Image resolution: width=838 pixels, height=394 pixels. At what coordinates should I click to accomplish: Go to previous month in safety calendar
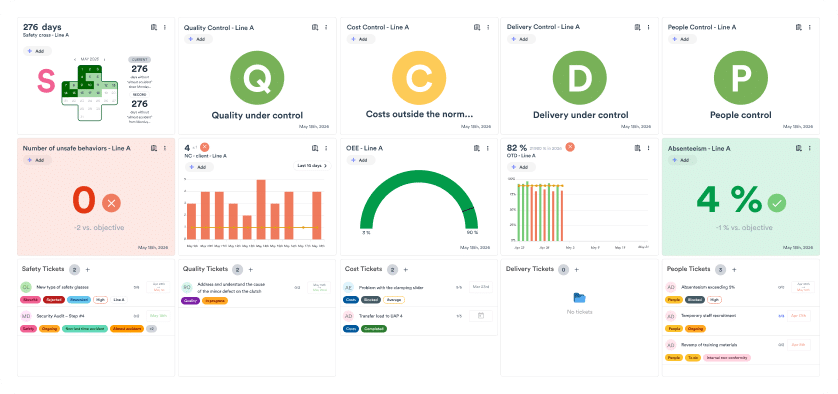(x=75, y=59)
